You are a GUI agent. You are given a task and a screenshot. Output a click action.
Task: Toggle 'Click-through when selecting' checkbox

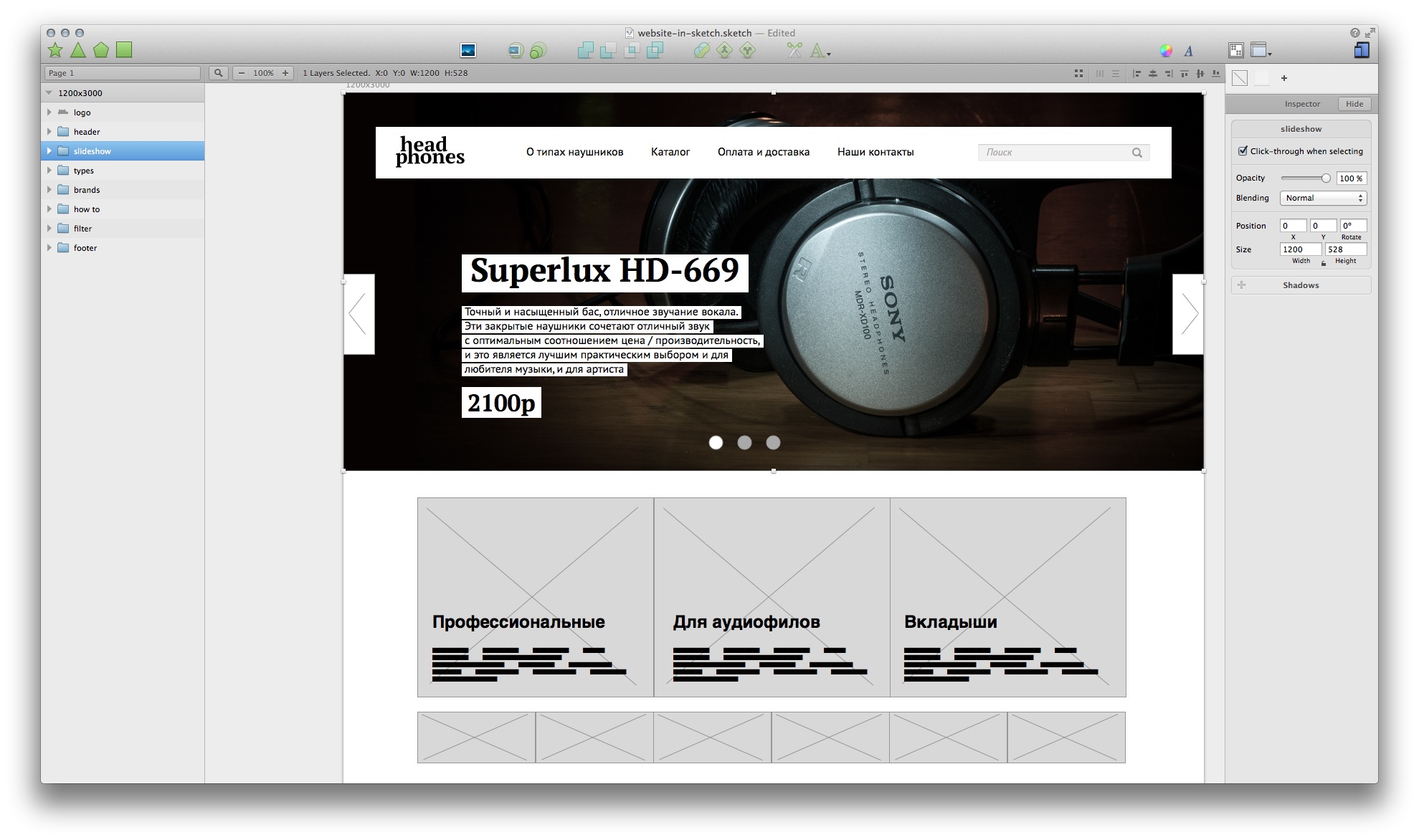pos(1239,151)
